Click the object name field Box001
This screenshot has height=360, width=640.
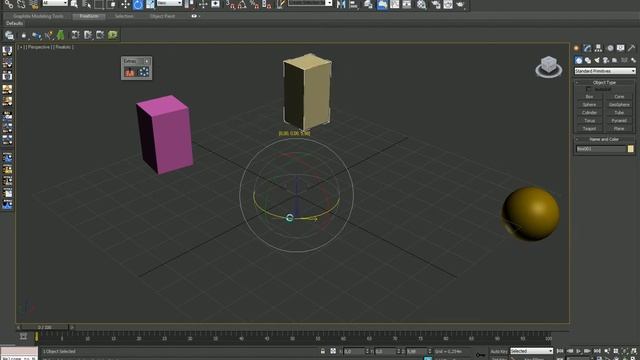pyautogui.click(x=600, y=149)
